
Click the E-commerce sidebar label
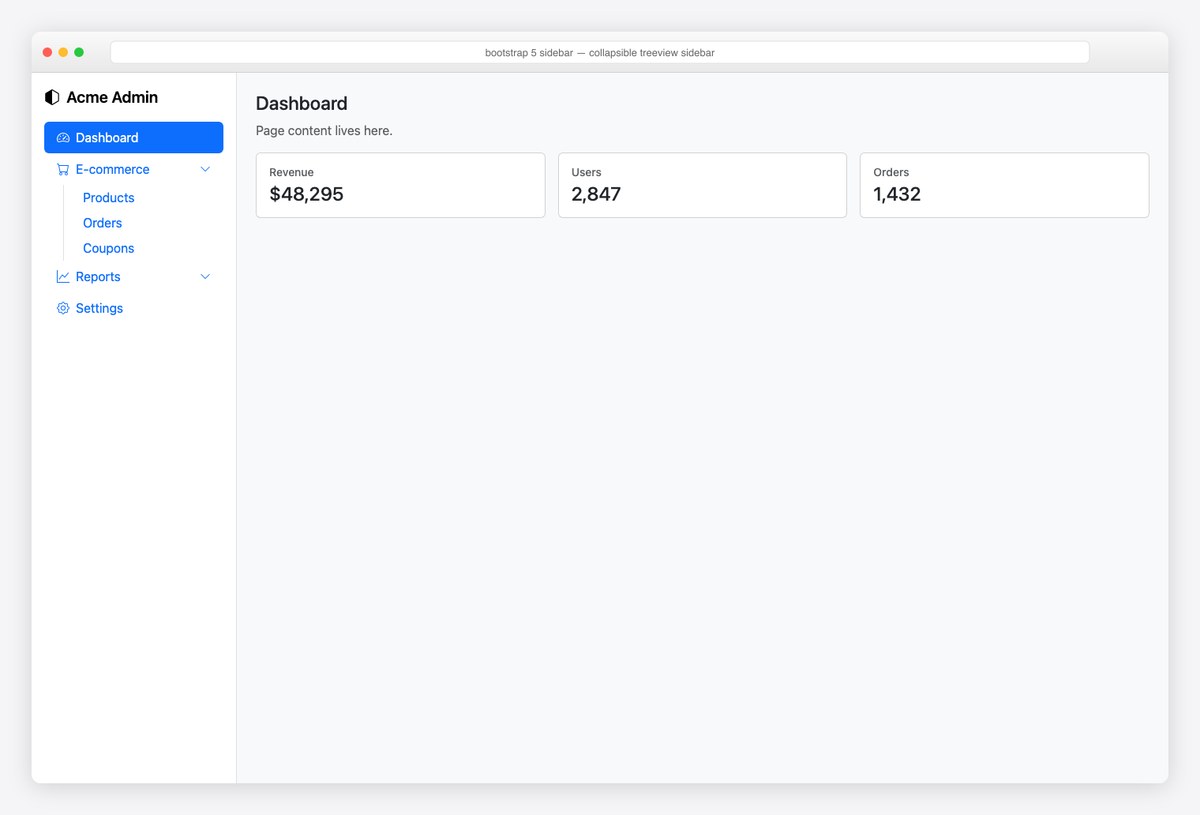point(113,170)
